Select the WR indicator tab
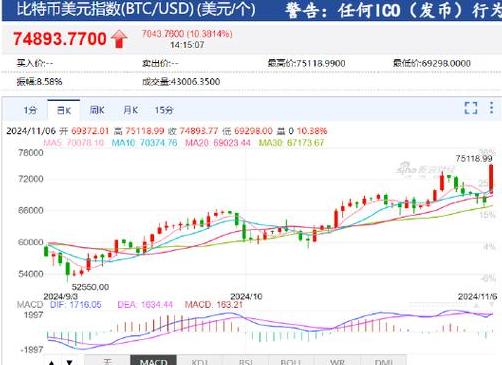The image size is (502, 365). tap(337, 361)
